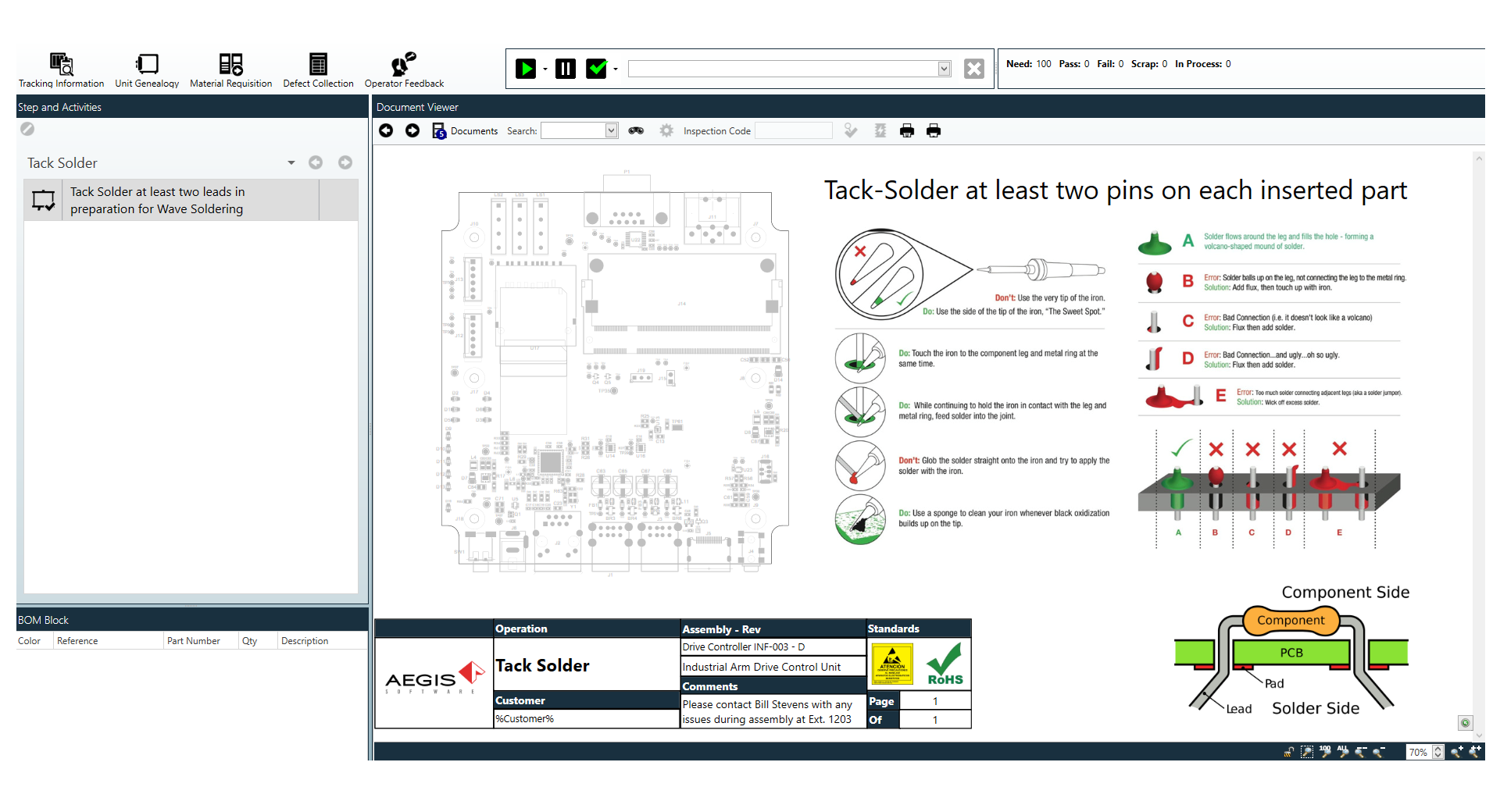The width and height of the screenshot is (1500, 812).
Task: Open Defect Collection
Action: 318,70
